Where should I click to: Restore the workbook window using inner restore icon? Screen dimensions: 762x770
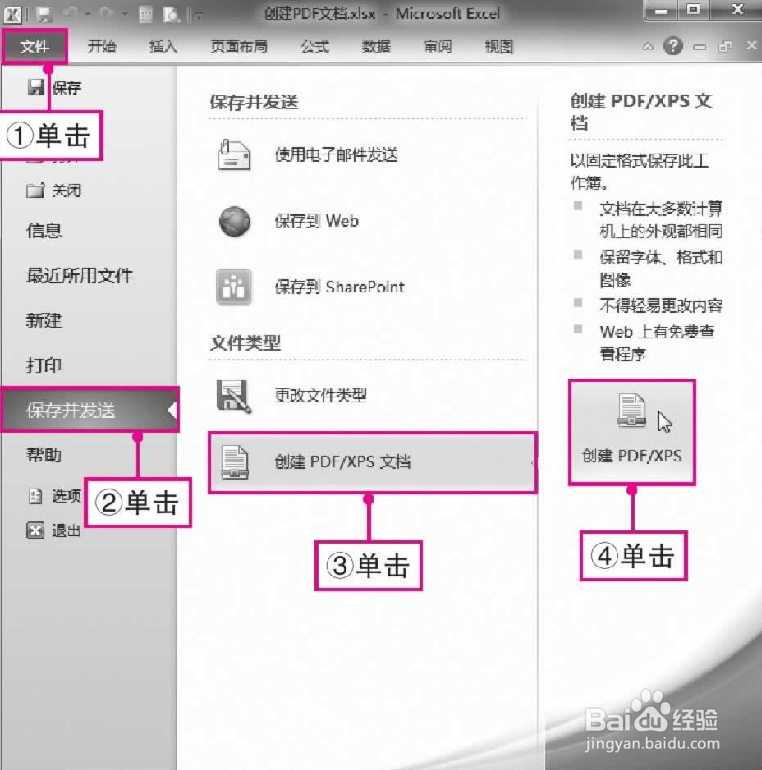[x=725, y=47]
